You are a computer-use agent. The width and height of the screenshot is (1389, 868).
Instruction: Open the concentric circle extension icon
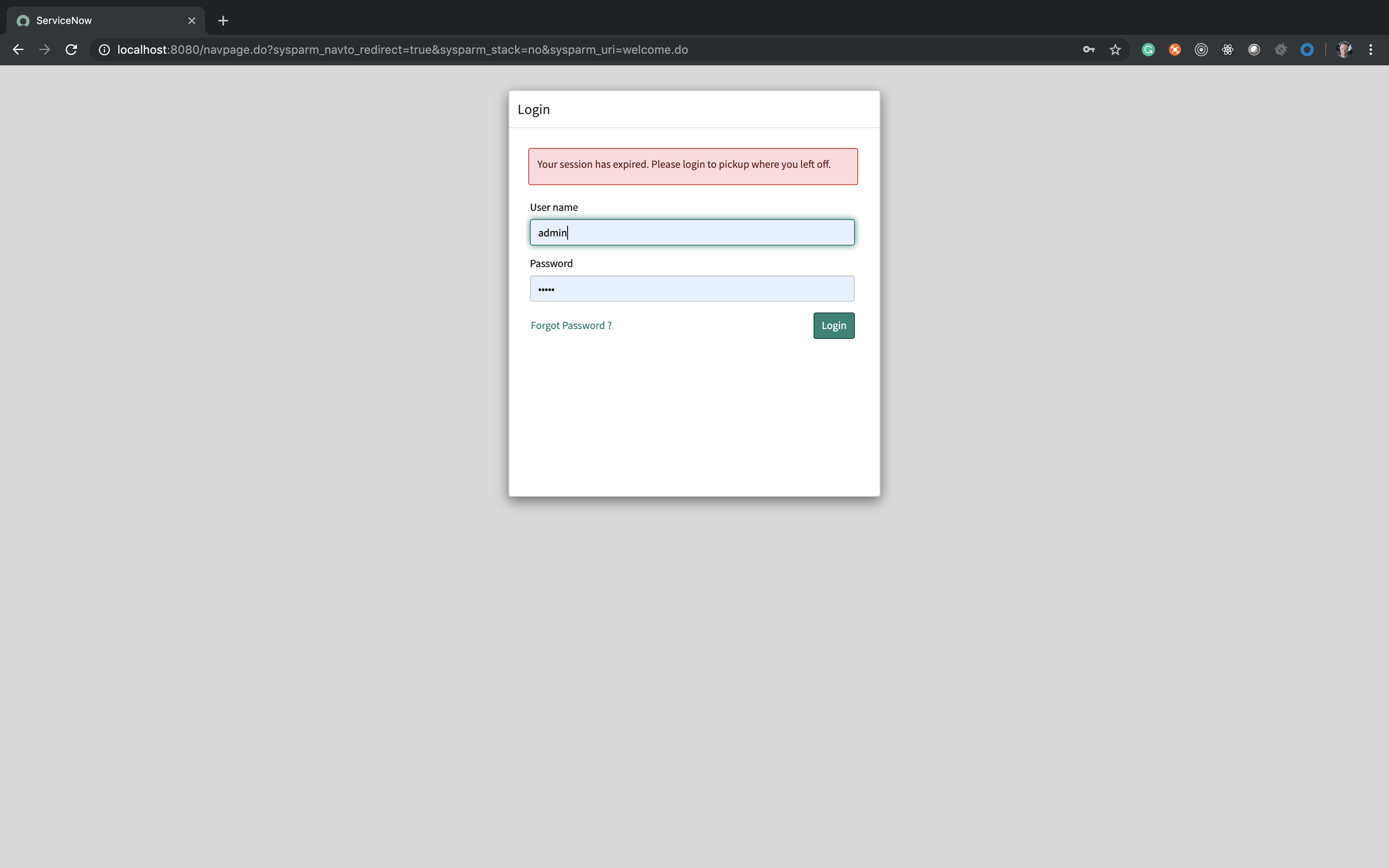(1201, 50)
